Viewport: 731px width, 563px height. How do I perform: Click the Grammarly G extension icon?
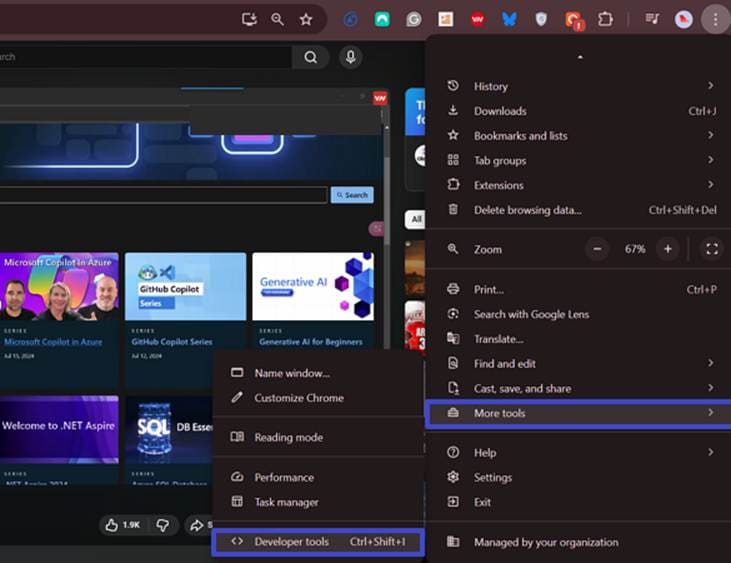click(x=414, y=20)
